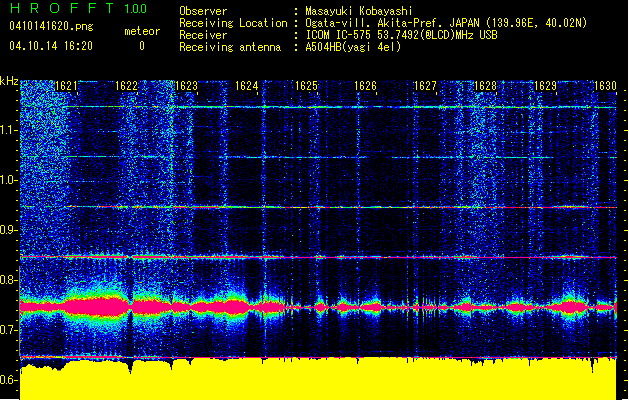This screenshot has height=400, width=629.
Task: Click the yellow signal-level graph area
Action: pos(318,379)
